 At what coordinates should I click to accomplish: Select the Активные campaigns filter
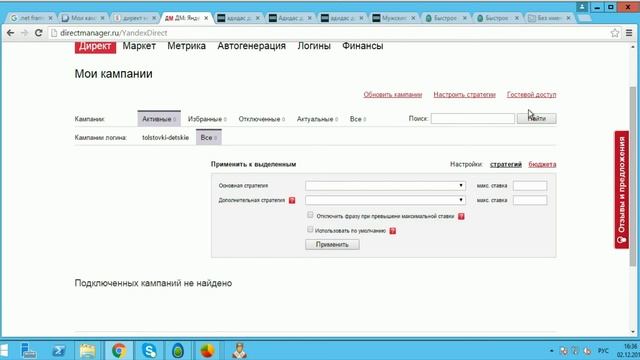pyautogui.click(x=159, y=119)
